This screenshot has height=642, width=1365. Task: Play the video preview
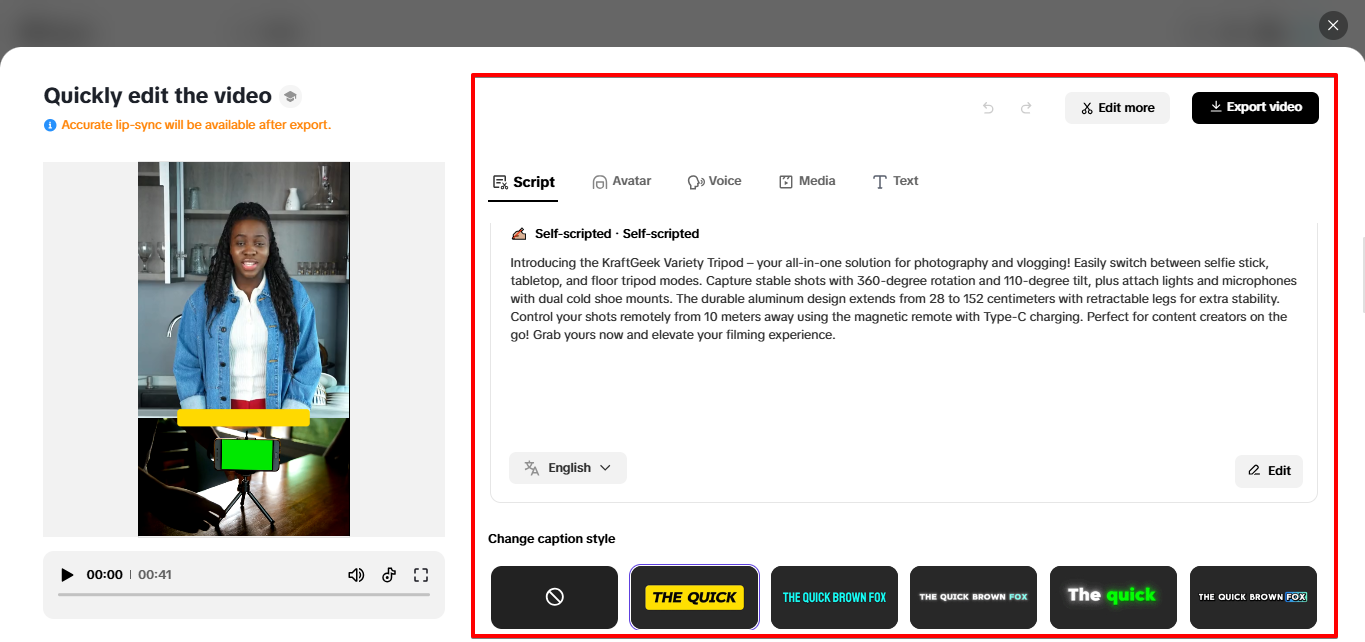tap(67, 575)
